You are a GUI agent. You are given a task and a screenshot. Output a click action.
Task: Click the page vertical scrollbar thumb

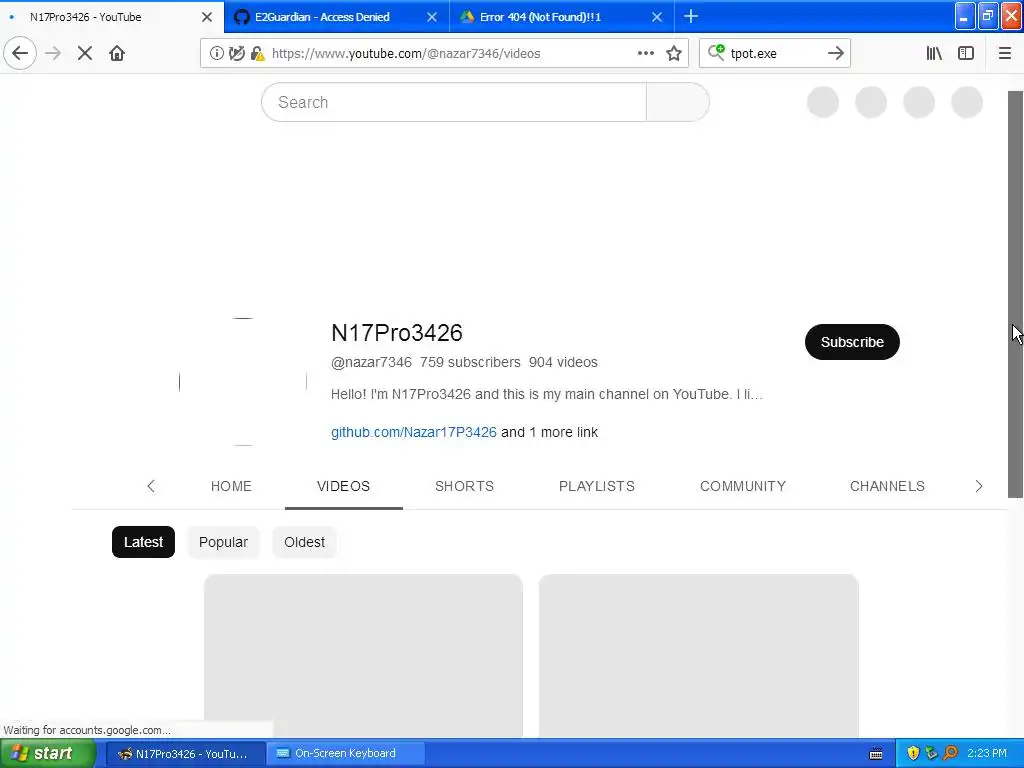[x=1016, y=294]
